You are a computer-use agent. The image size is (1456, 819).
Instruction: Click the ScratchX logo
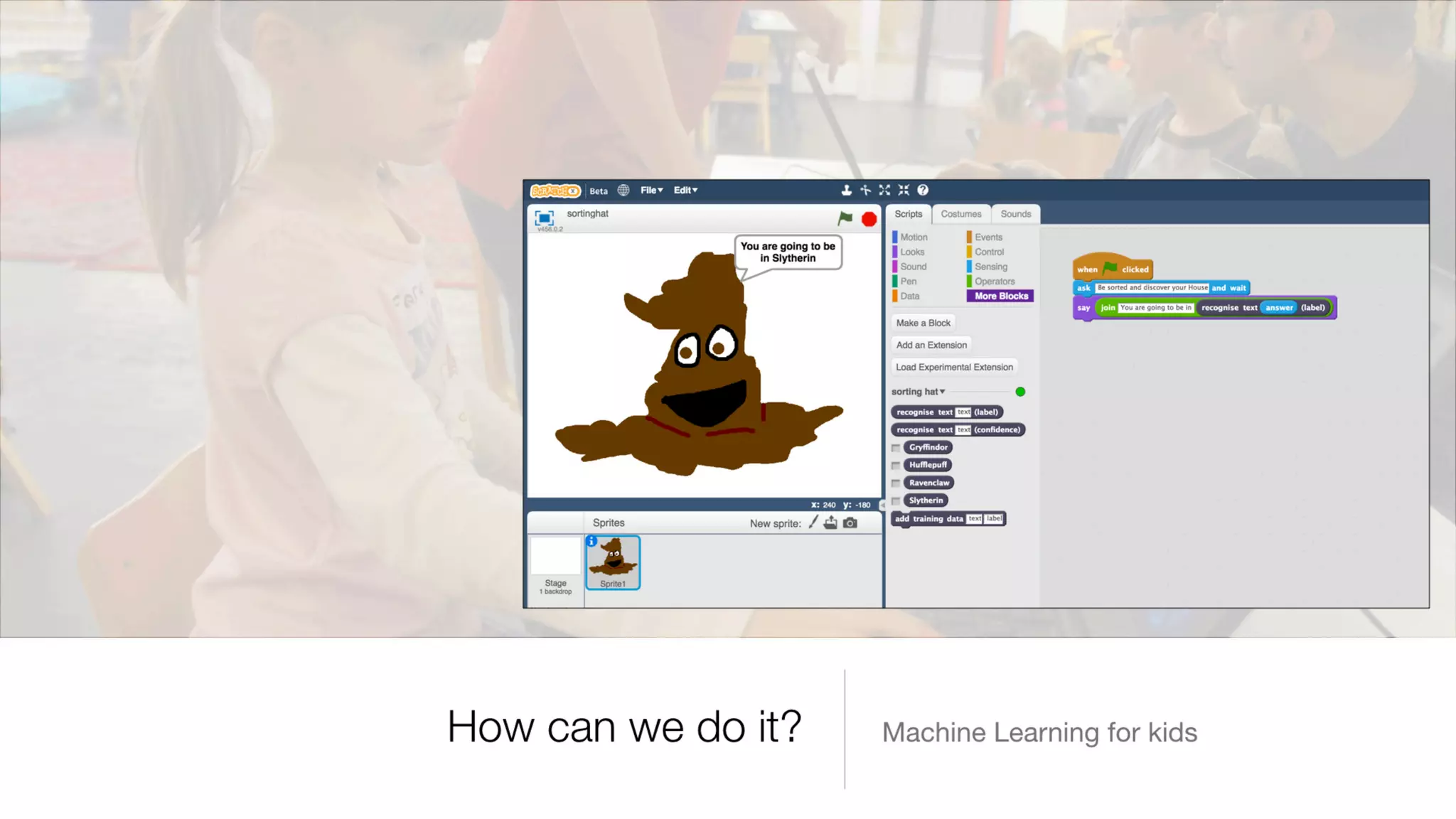[x=555, y=191]
